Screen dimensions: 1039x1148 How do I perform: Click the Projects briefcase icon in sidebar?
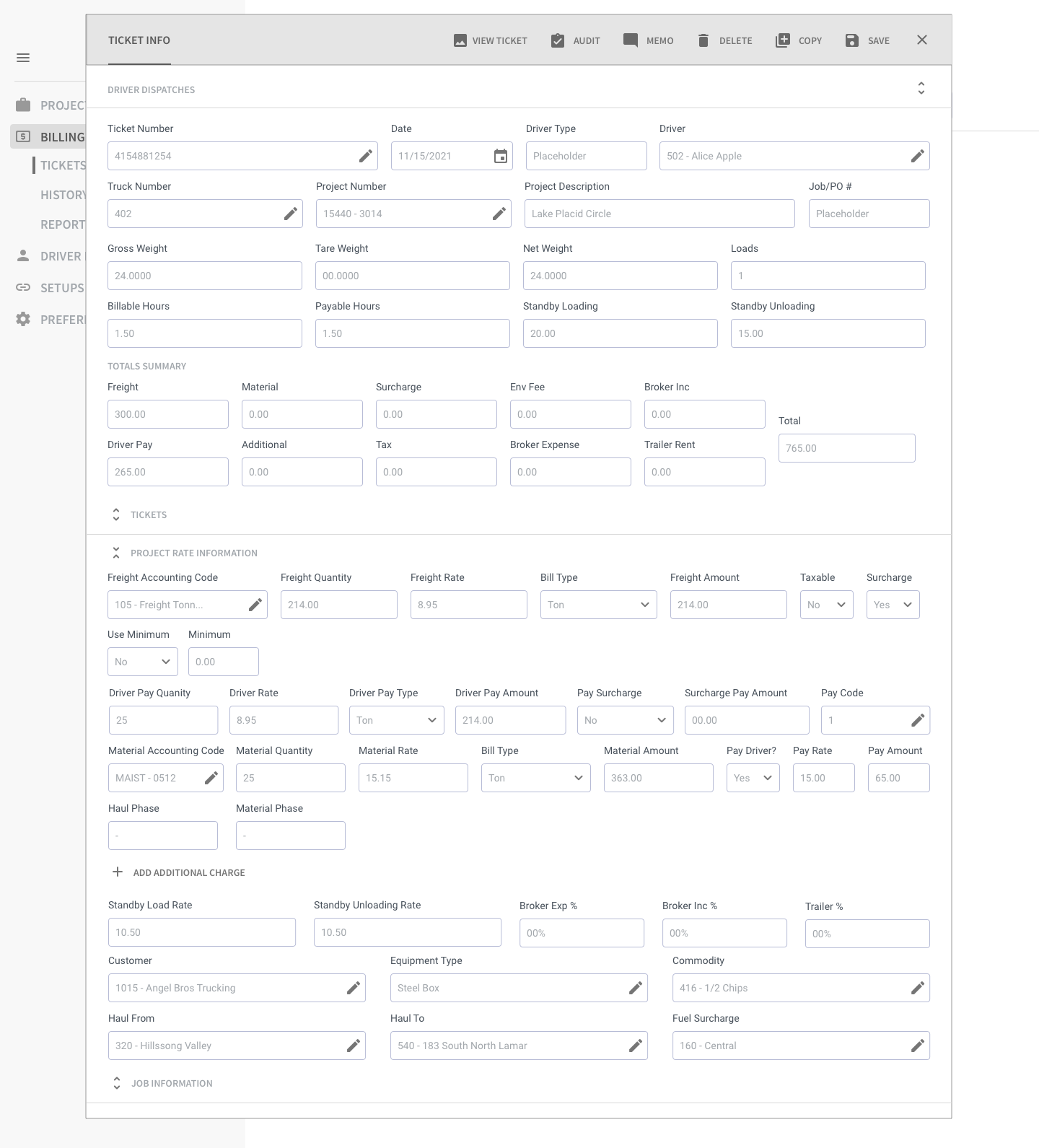[x=23, y=105]
